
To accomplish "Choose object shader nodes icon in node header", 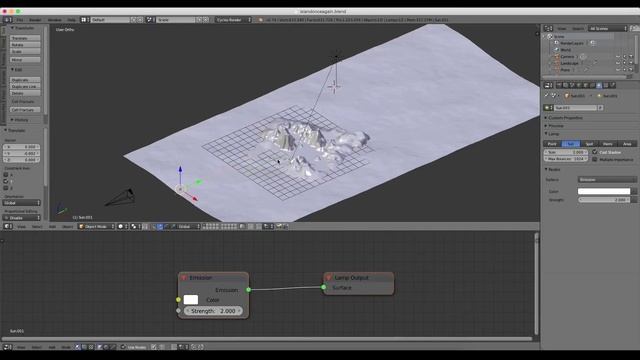I will 100,347.
